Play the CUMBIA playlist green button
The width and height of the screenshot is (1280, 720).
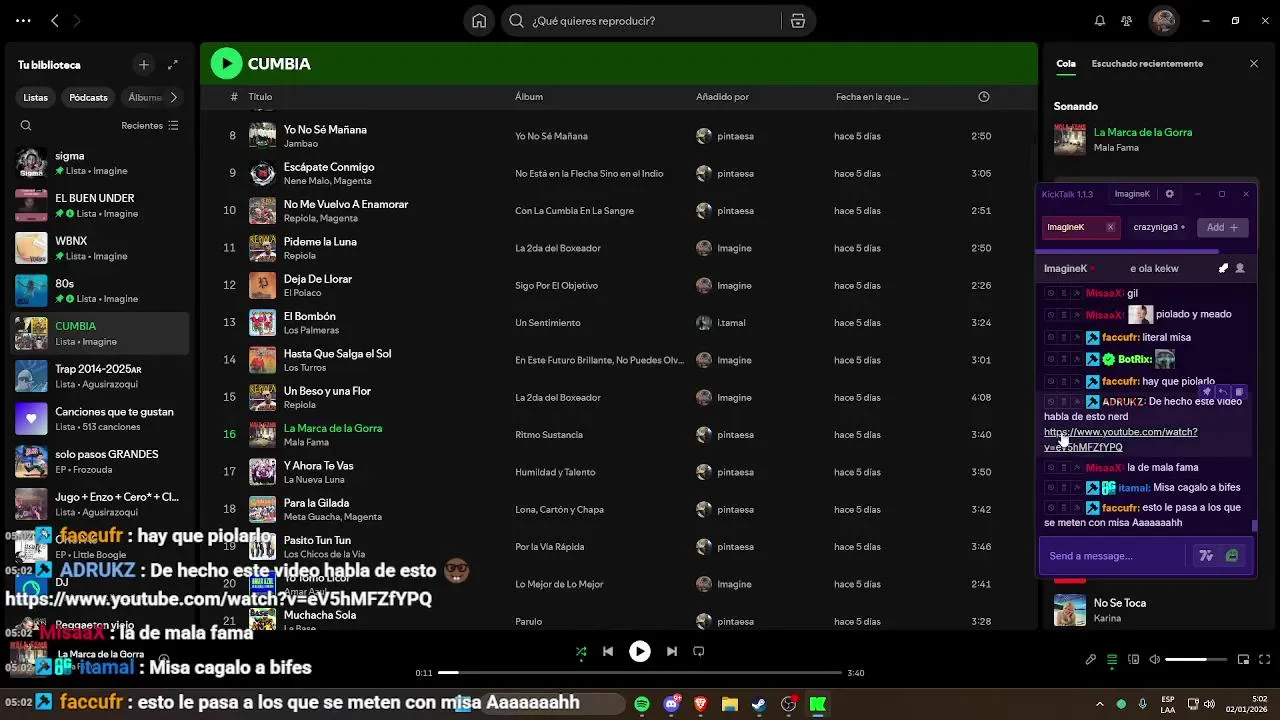[227, 64]
